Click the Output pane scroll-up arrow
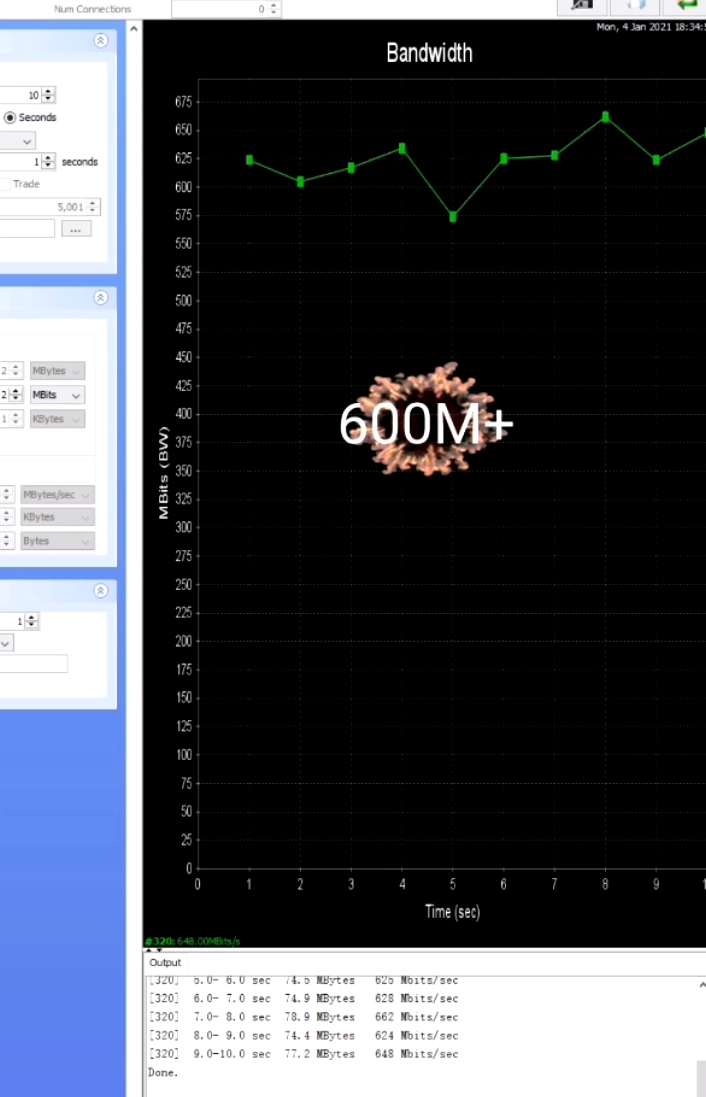706x1097 pixels. [x=702, y=985]
